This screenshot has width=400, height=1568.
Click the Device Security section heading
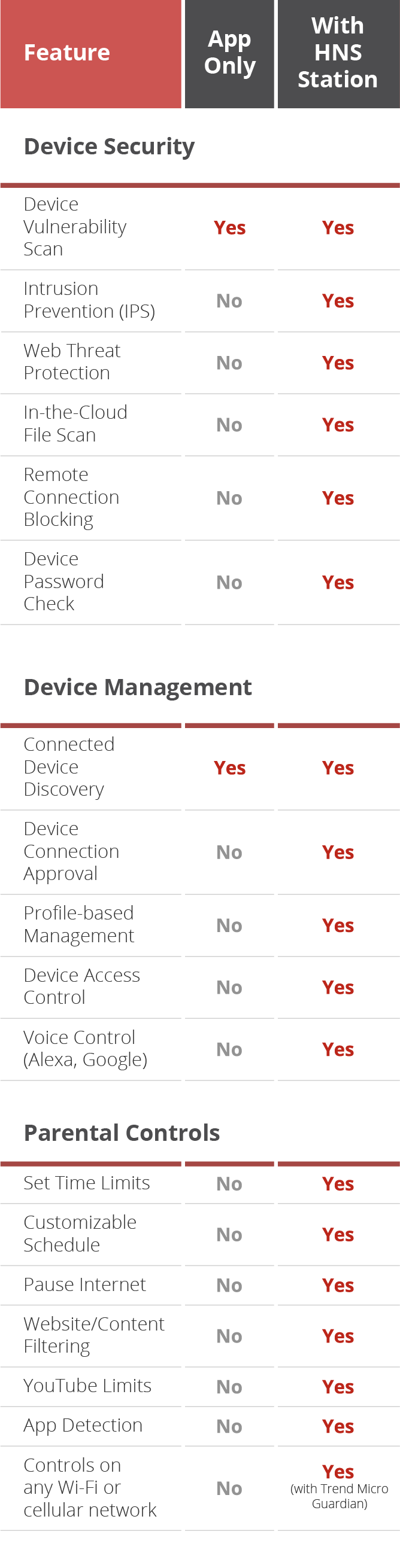pos(109,147)
